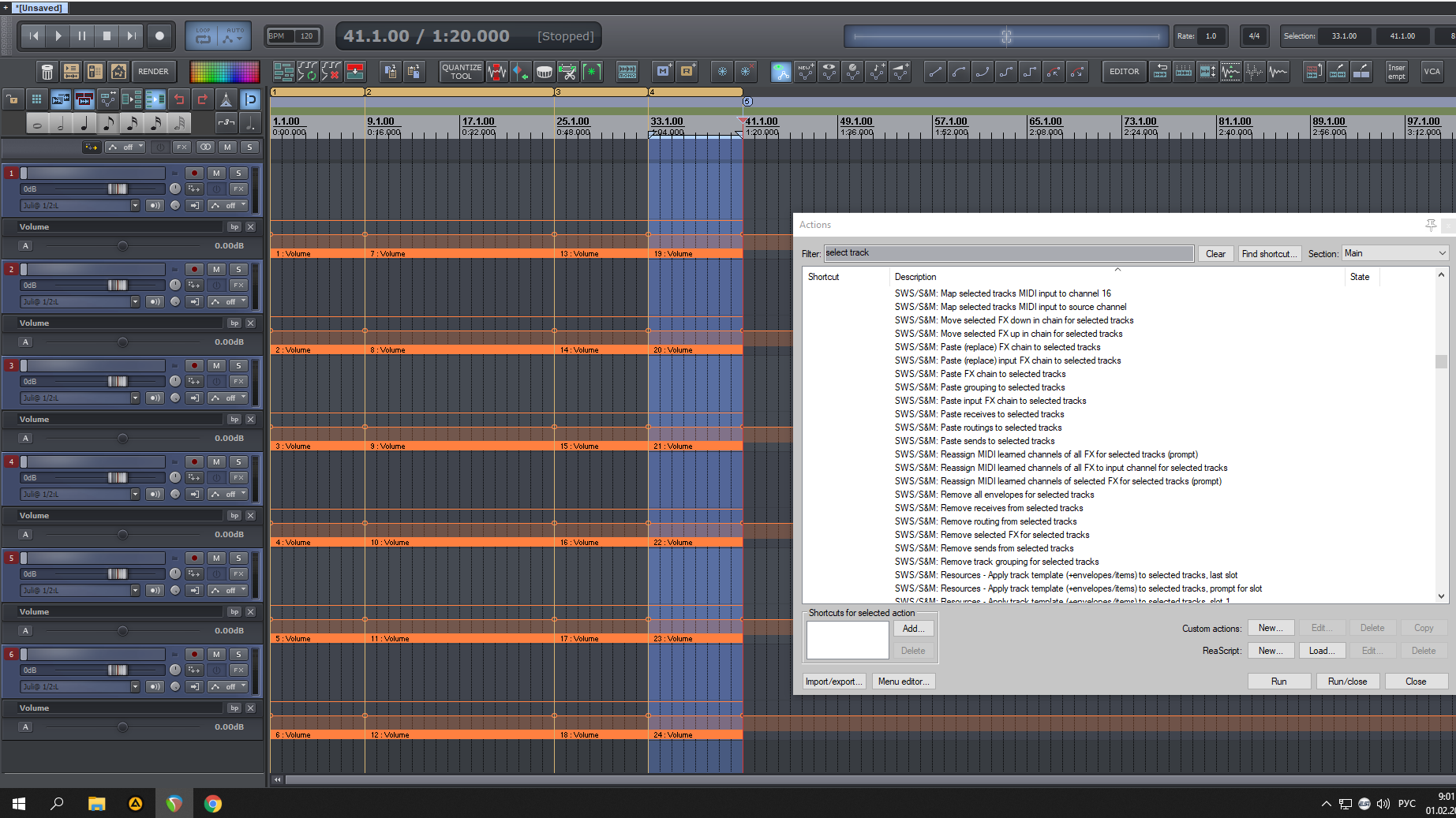Screen dimensions: 1456x818
Task: Click the trash can toolbar icon
Action: 47,72
